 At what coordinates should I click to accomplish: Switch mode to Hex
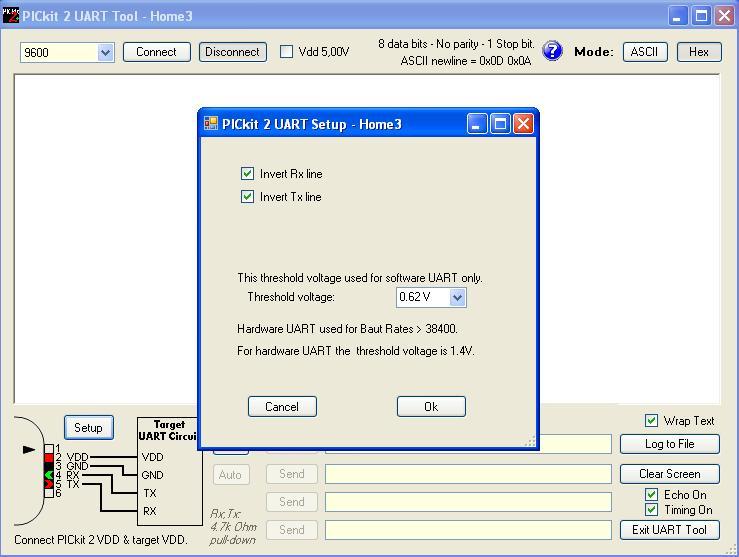click(698, 52)
